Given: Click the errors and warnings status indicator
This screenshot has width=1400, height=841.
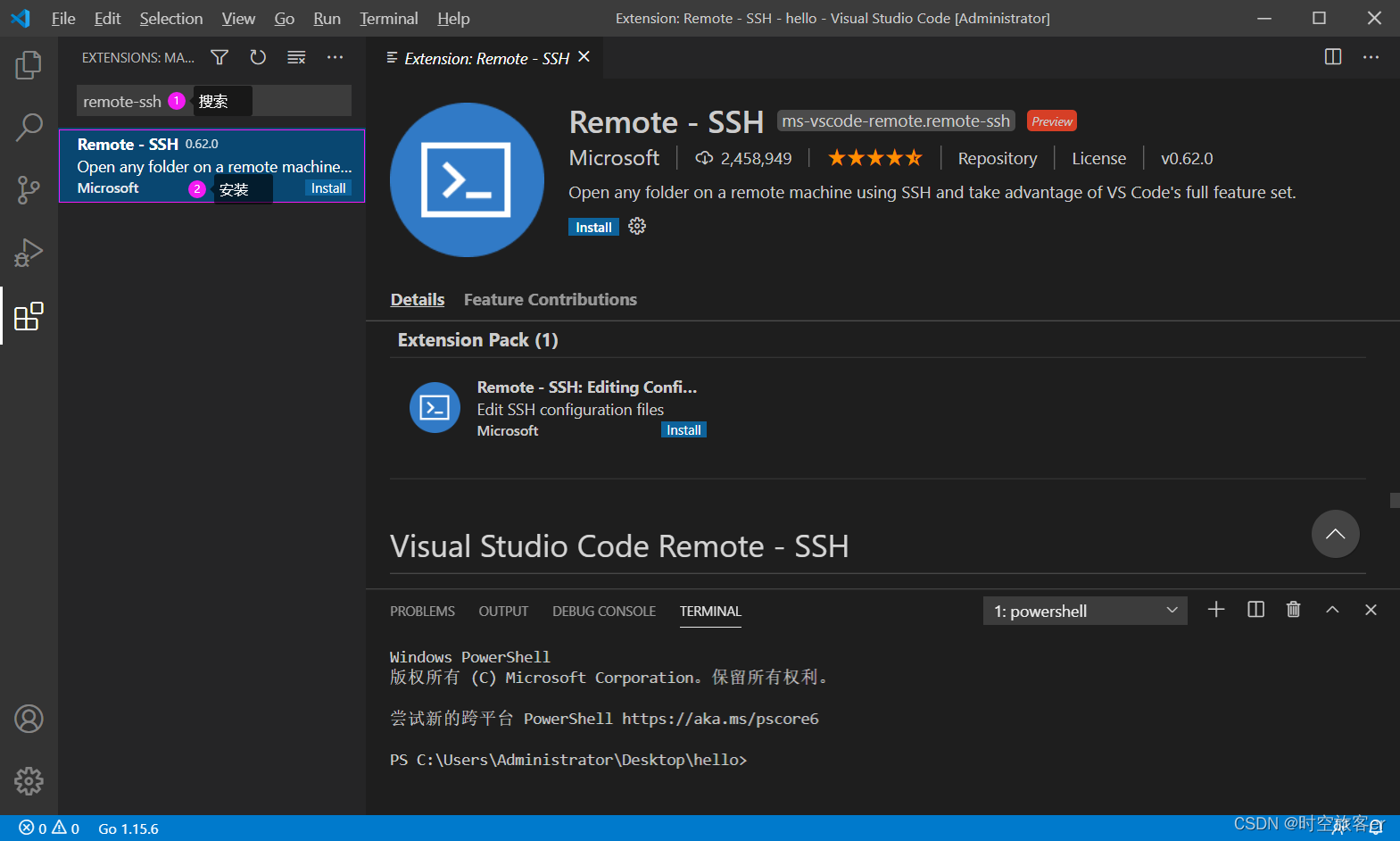Looking at the screenshot, I should point(49,829).
